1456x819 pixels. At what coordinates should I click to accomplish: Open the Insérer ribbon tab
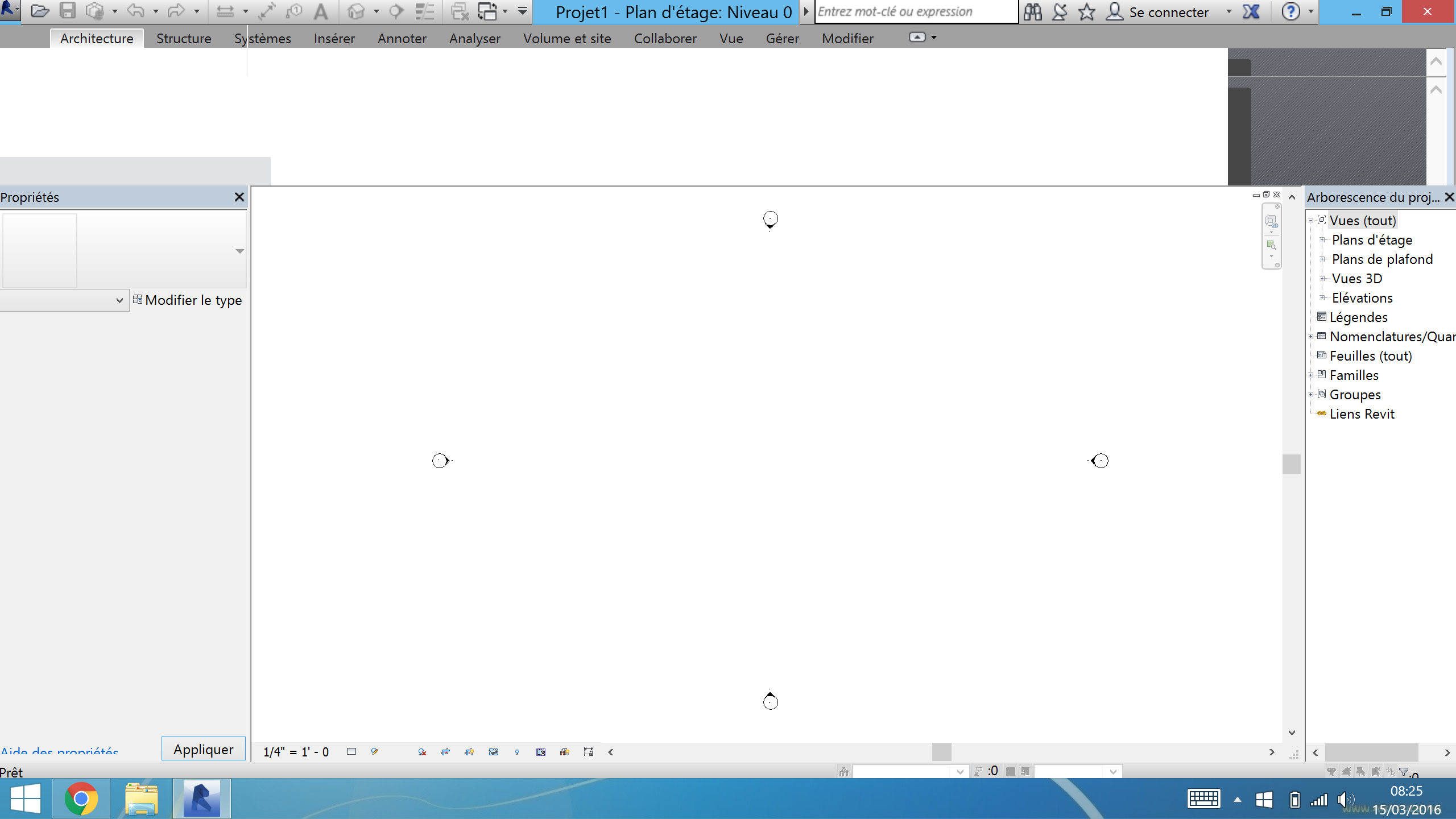334,38
